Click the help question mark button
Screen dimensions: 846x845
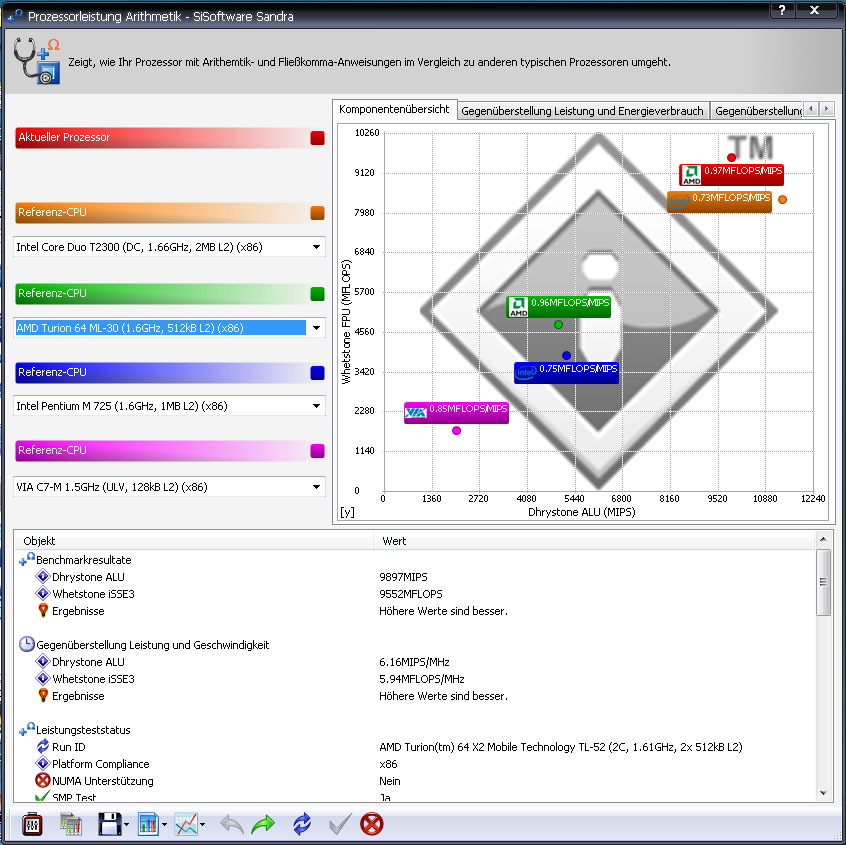coord(782,10)
